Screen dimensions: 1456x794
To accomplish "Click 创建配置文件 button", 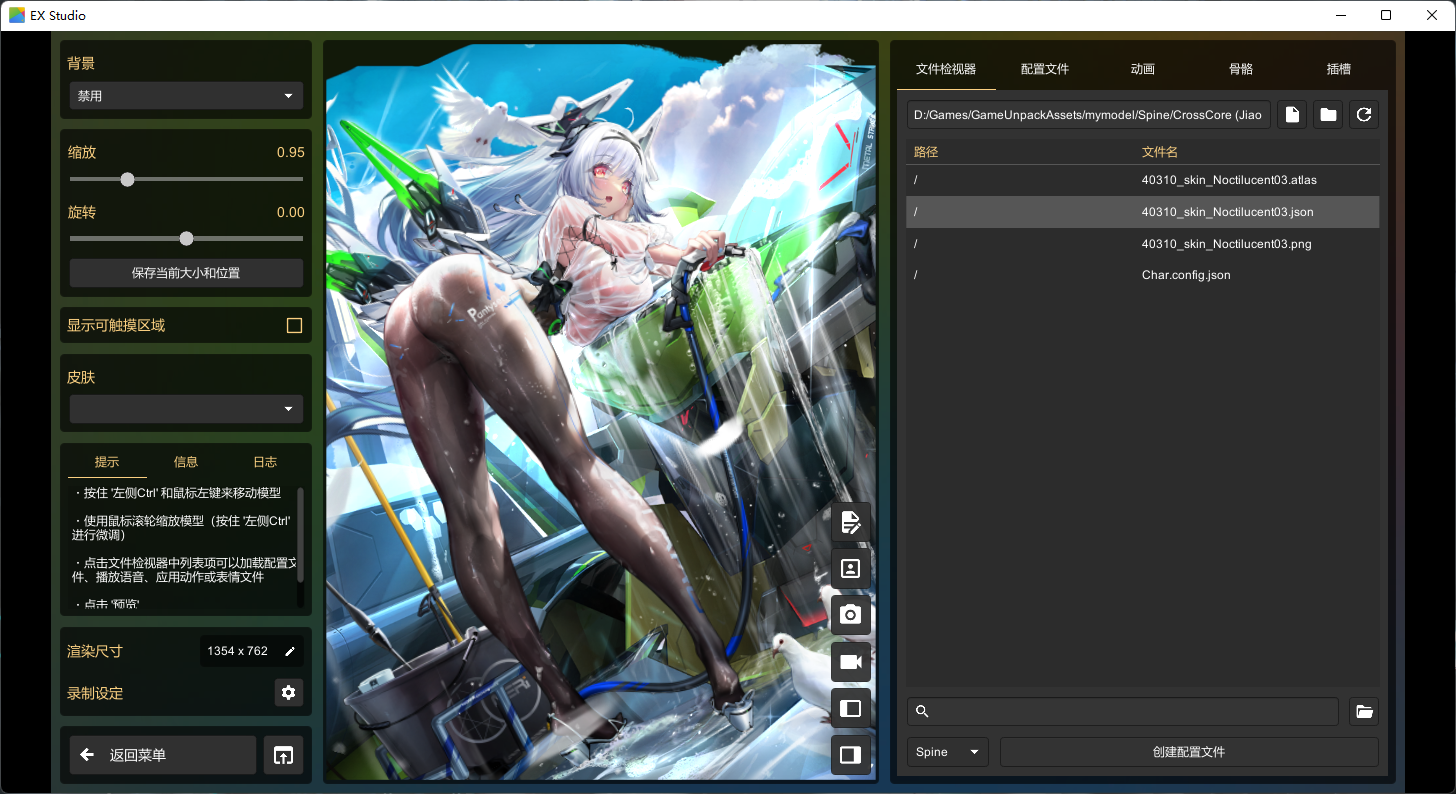I will coord(1189,752).
